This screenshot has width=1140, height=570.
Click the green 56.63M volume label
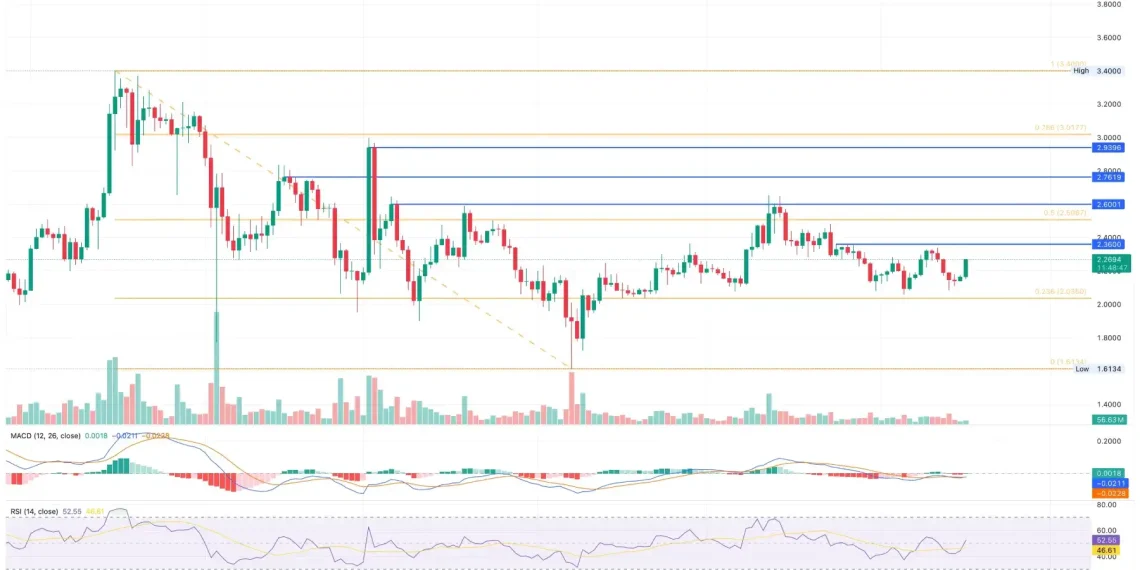(x=1110, y=421)
